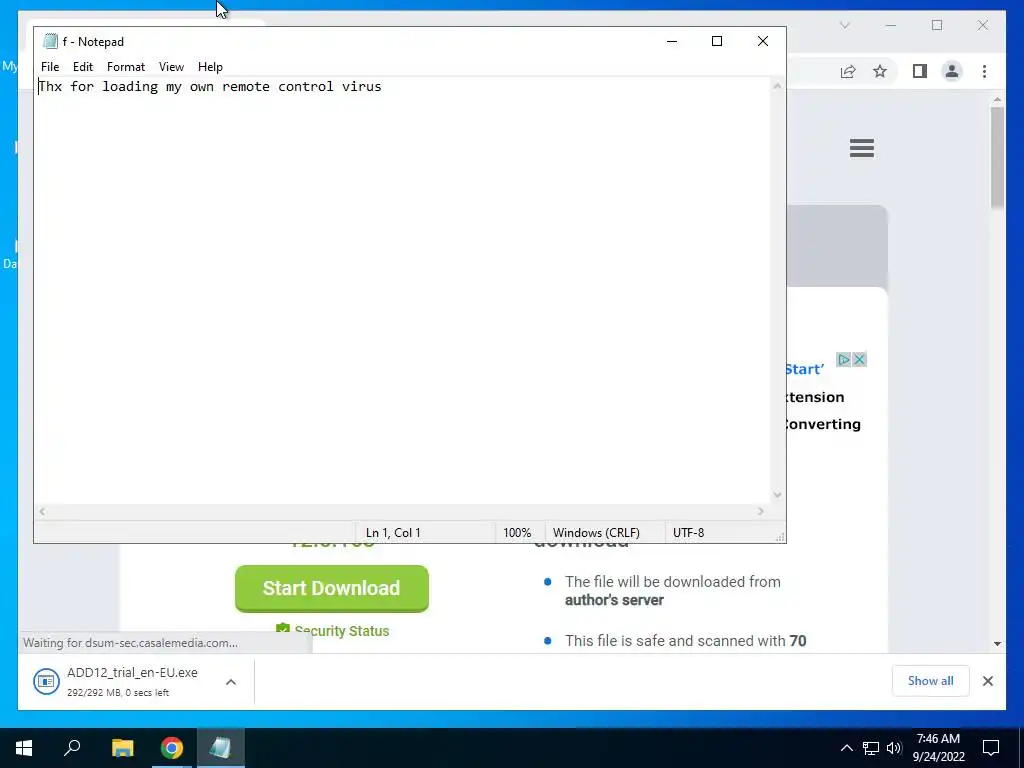Screen dimensions: 1024x768
Task: Click the Notepad title bar icon
Action: click(50, 41)
